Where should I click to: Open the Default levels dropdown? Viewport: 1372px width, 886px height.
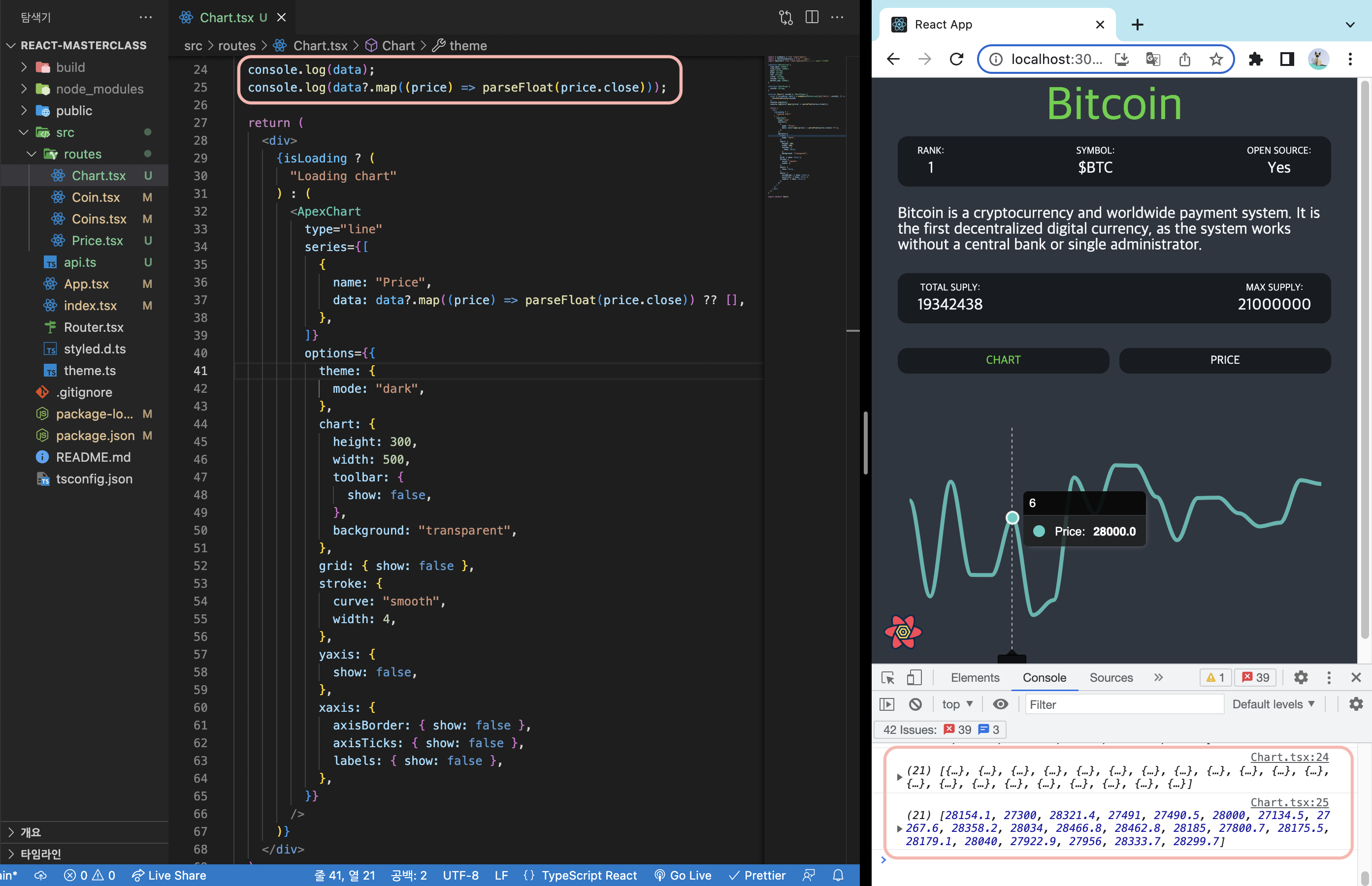1273,703
